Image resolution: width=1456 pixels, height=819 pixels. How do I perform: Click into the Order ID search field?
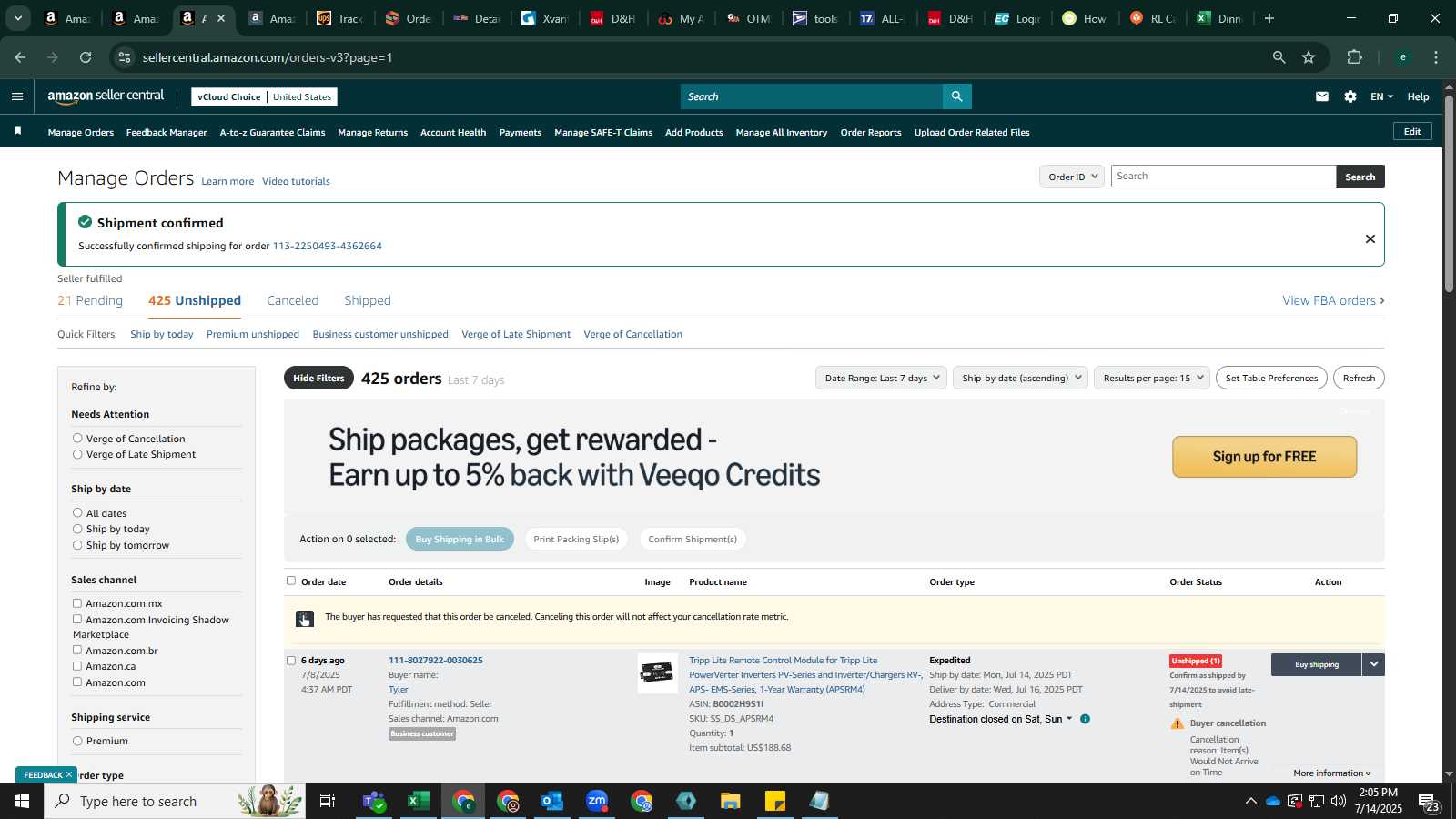pyautogui.click(x=1223, y=177)
